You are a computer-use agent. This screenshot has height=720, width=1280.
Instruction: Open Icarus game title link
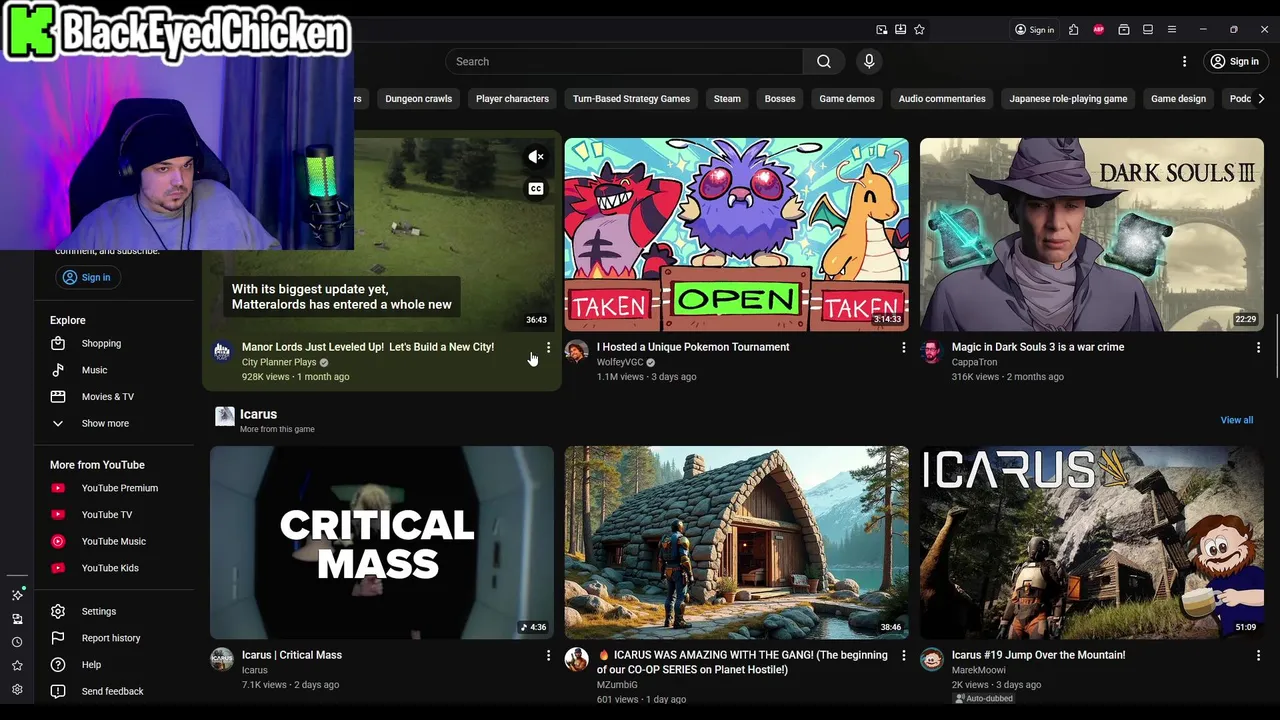(258, 414)
